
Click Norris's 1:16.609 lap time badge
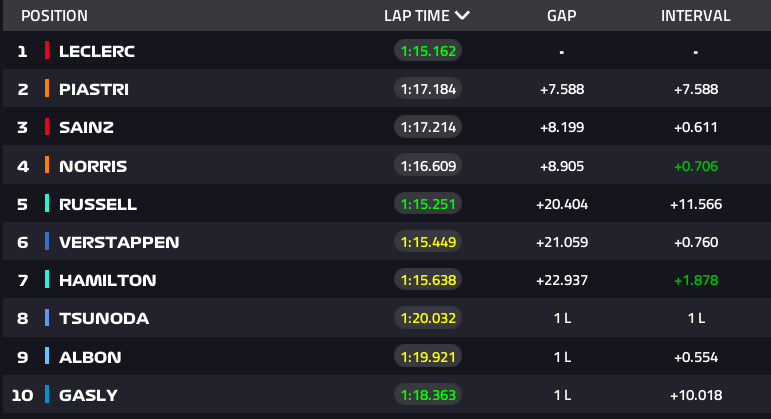[x=427, y=166]
